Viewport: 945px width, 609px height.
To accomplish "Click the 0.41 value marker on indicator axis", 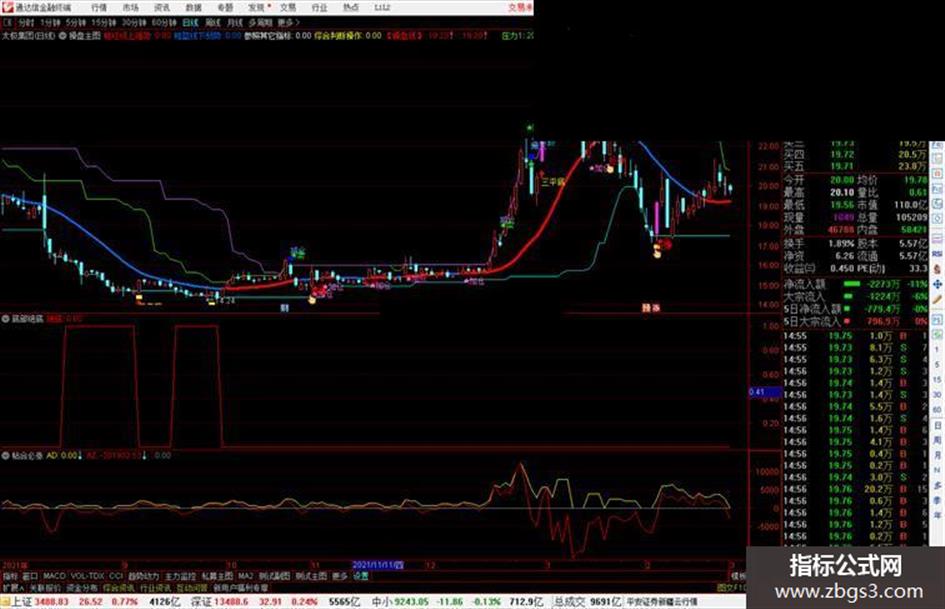I will click(x=764, y=392).
